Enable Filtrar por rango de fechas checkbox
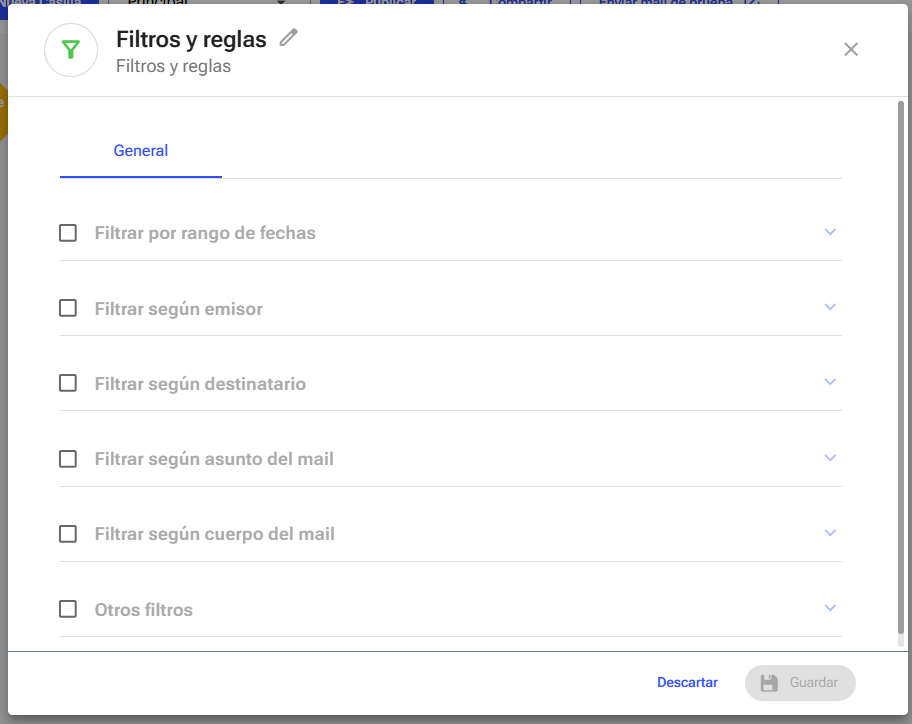The height and width of the screenshot is (724, 912). [68, 233]
